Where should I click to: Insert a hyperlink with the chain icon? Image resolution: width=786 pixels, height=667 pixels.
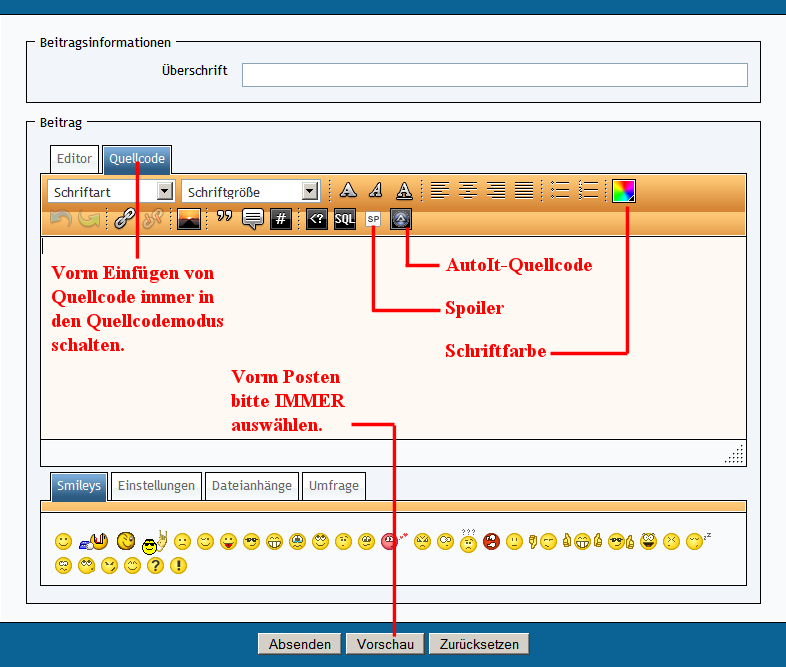tap(124, 219)
